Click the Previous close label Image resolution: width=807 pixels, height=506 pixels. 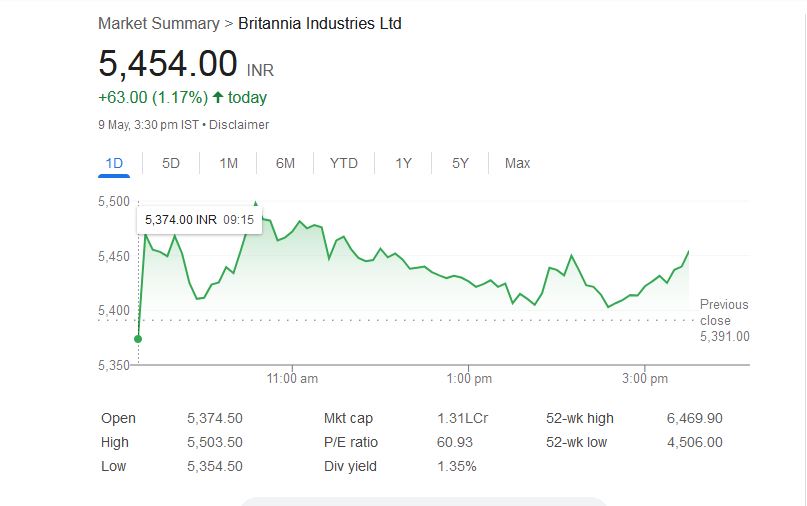point(724,312)
